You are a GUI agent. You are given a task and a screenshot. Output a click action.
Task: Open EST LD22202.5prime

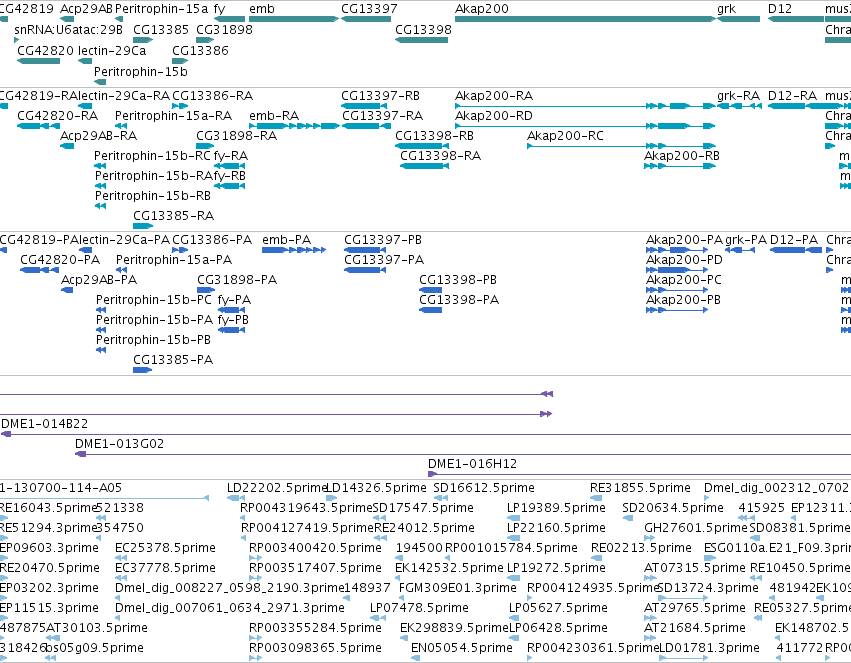[277, 488]
